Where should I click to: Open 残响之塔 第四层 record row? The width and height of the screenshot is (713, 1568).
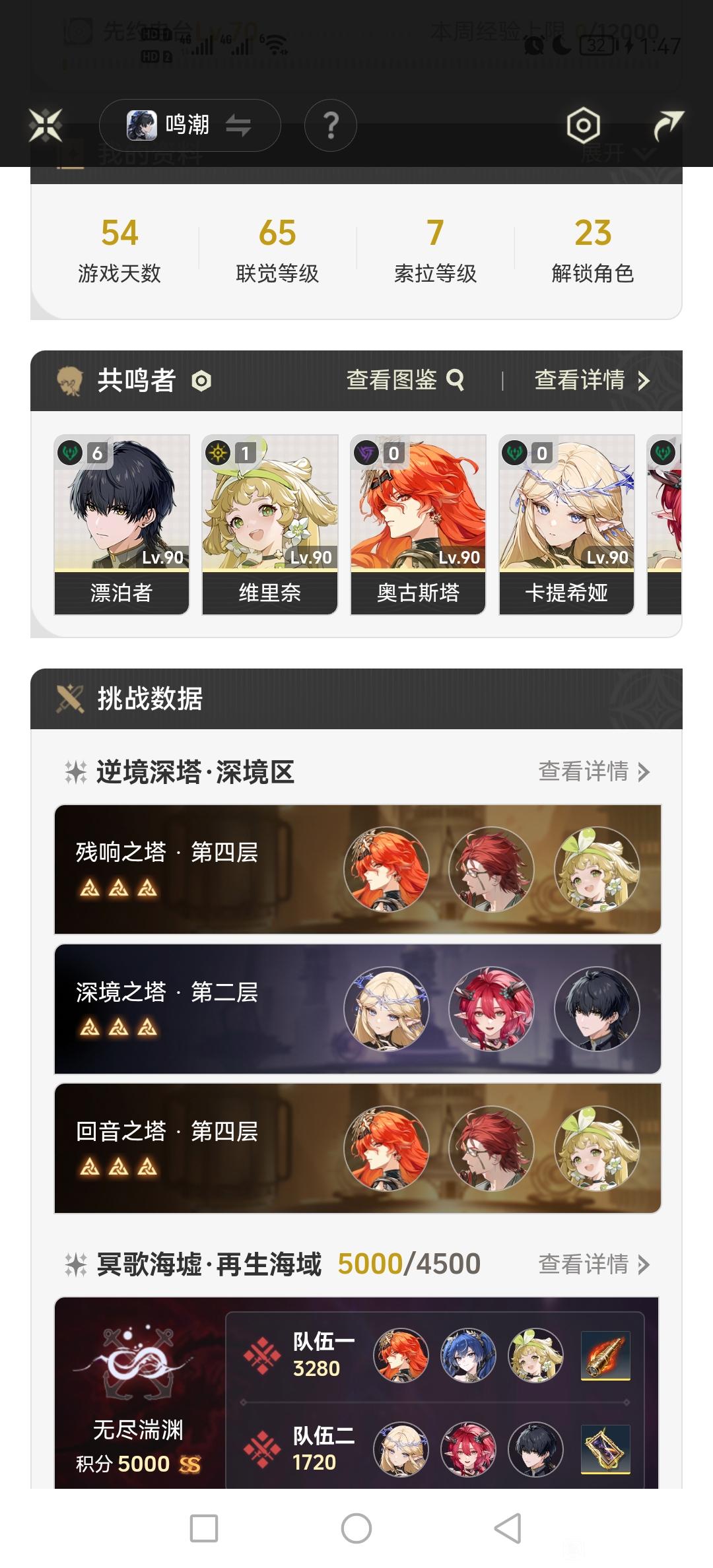click(x=358, y=869)
